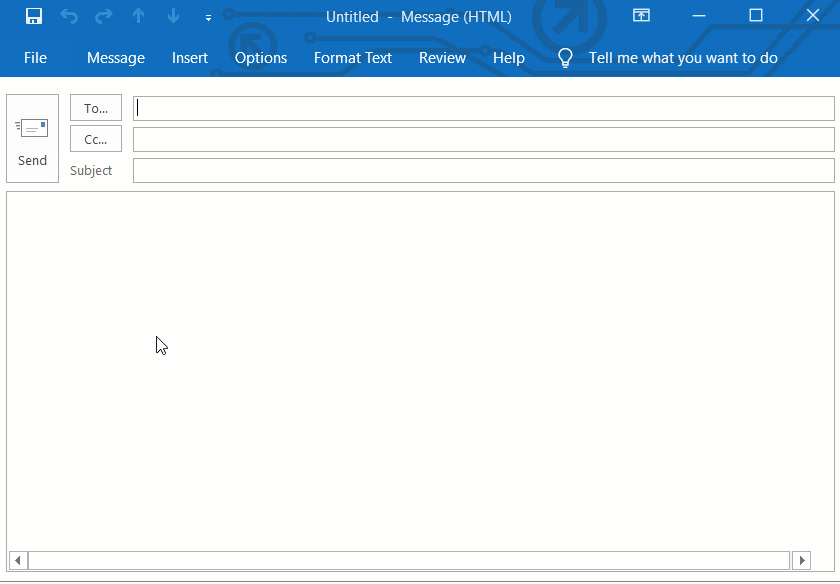Screen dimensions: 840x584
Task: Click the Ribbon Display Options icon
Action: click(641, 16)
